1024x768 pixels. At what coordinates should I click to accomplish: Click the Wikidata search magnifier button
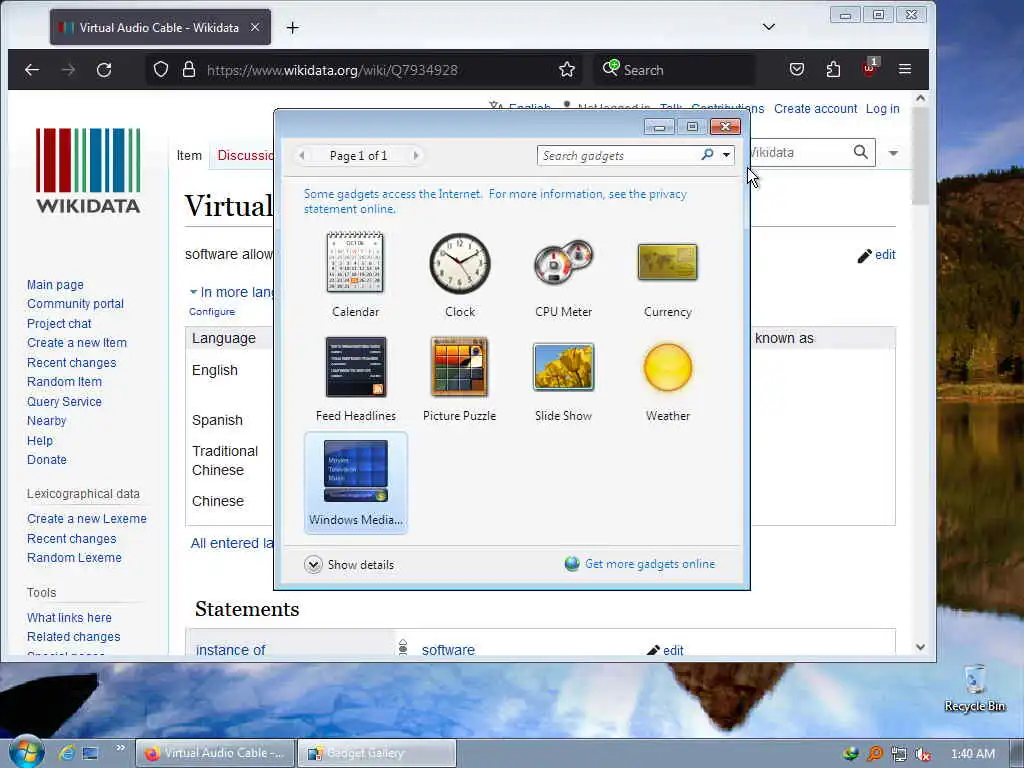(861, 152)
